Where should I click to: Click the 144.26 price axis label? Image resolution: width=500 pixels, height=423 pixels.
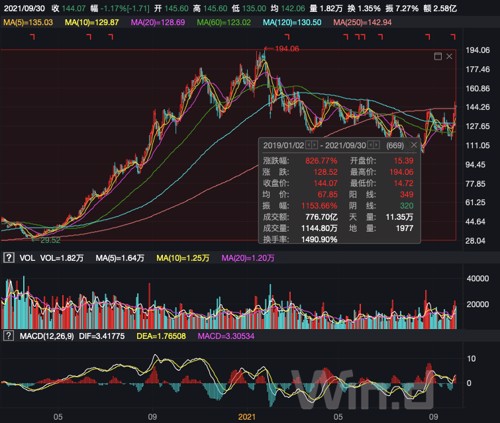(478, 107)
